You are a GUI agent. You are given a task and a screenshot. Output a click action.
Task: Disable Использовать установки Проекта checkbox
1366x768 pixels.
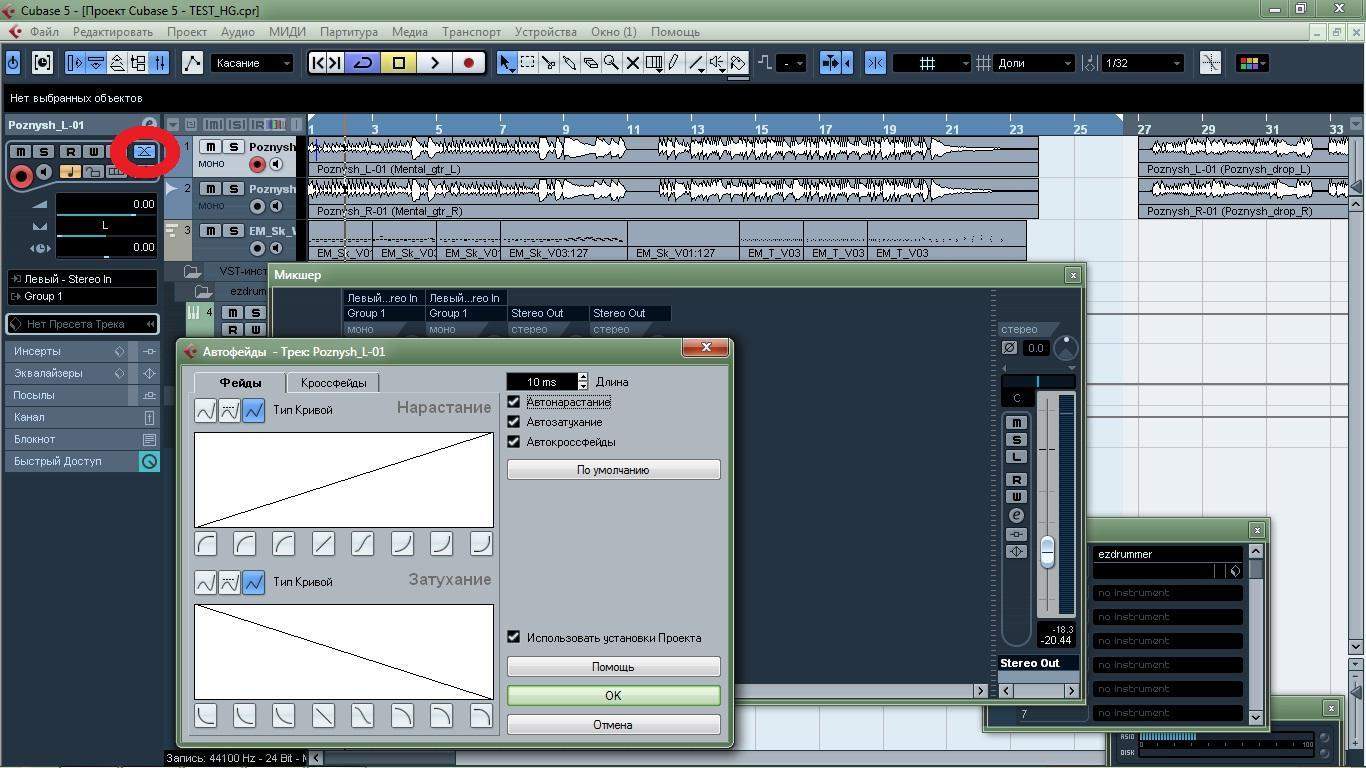[x=514, y=637]
